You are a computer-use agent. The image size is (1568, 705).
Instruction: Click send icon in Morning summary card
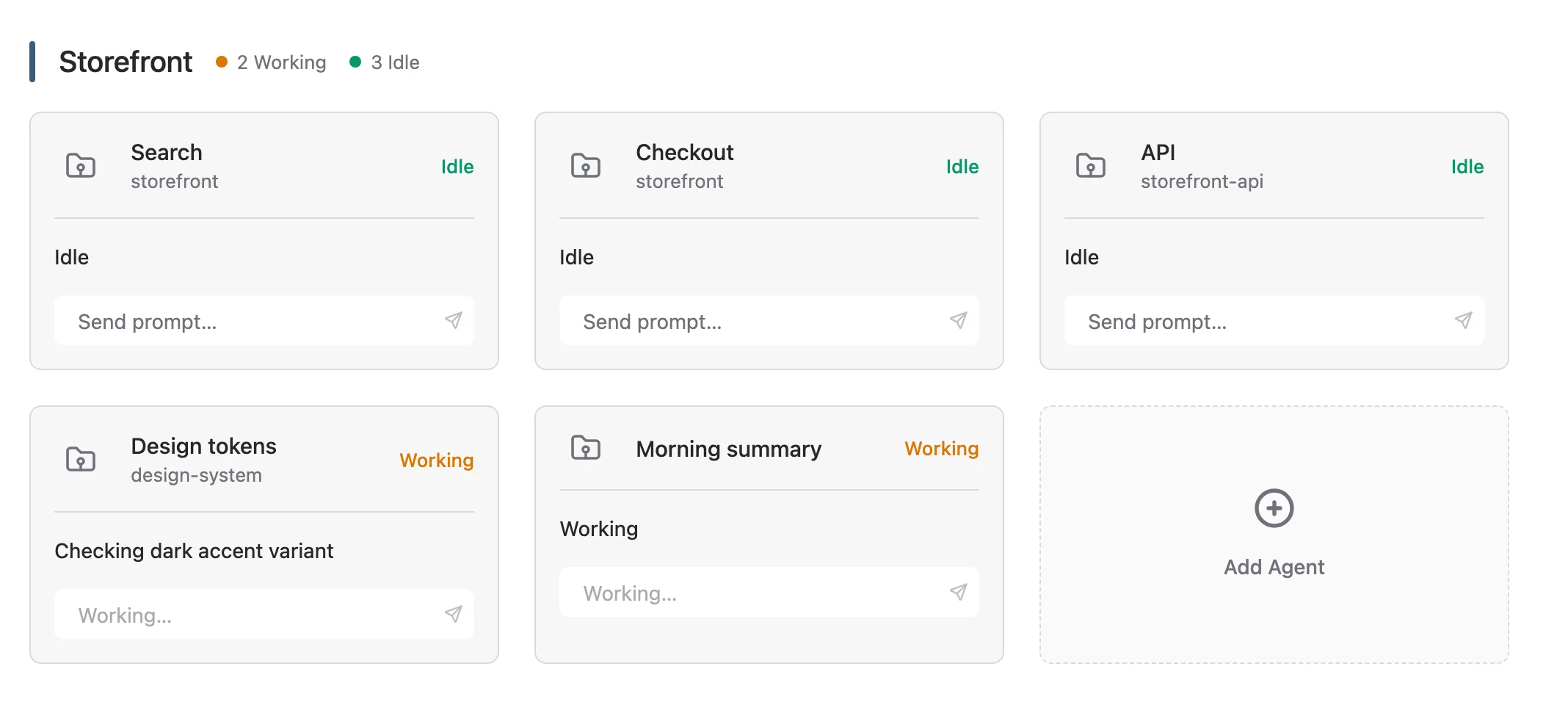point(959,592)
